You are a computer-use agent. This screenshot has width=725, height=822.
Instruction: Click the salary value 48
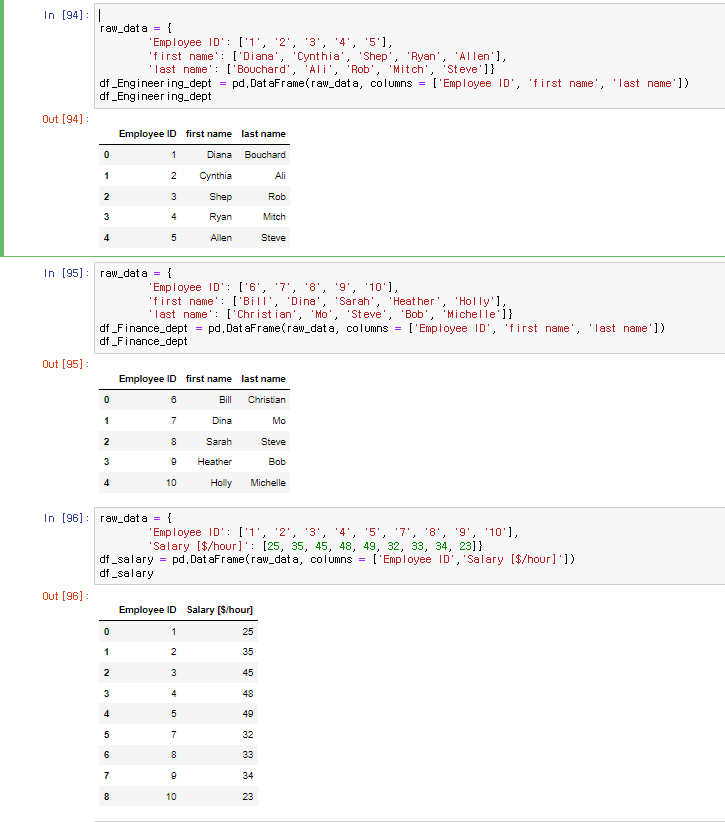tap(248, 694)
